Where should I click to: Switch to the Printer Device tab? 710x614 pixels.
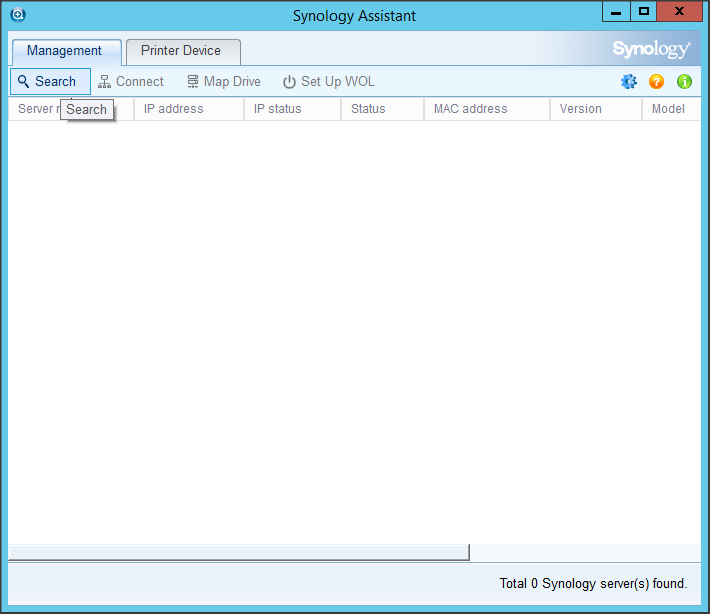[x=182, y=51]
